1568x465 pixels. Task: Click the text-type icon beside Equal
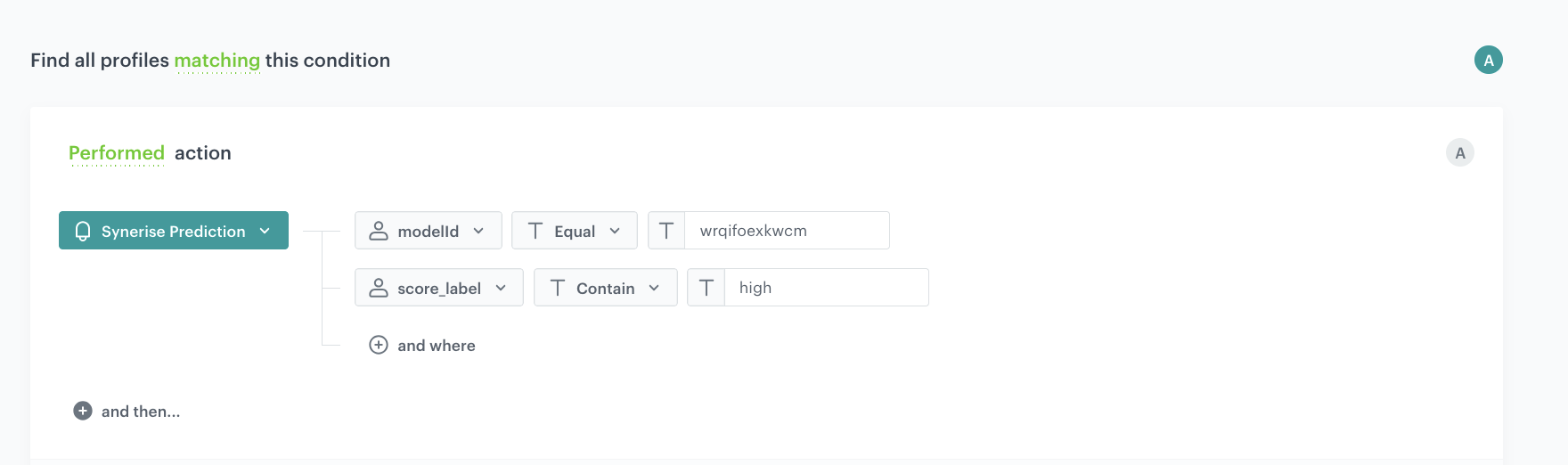coord(535,231)
